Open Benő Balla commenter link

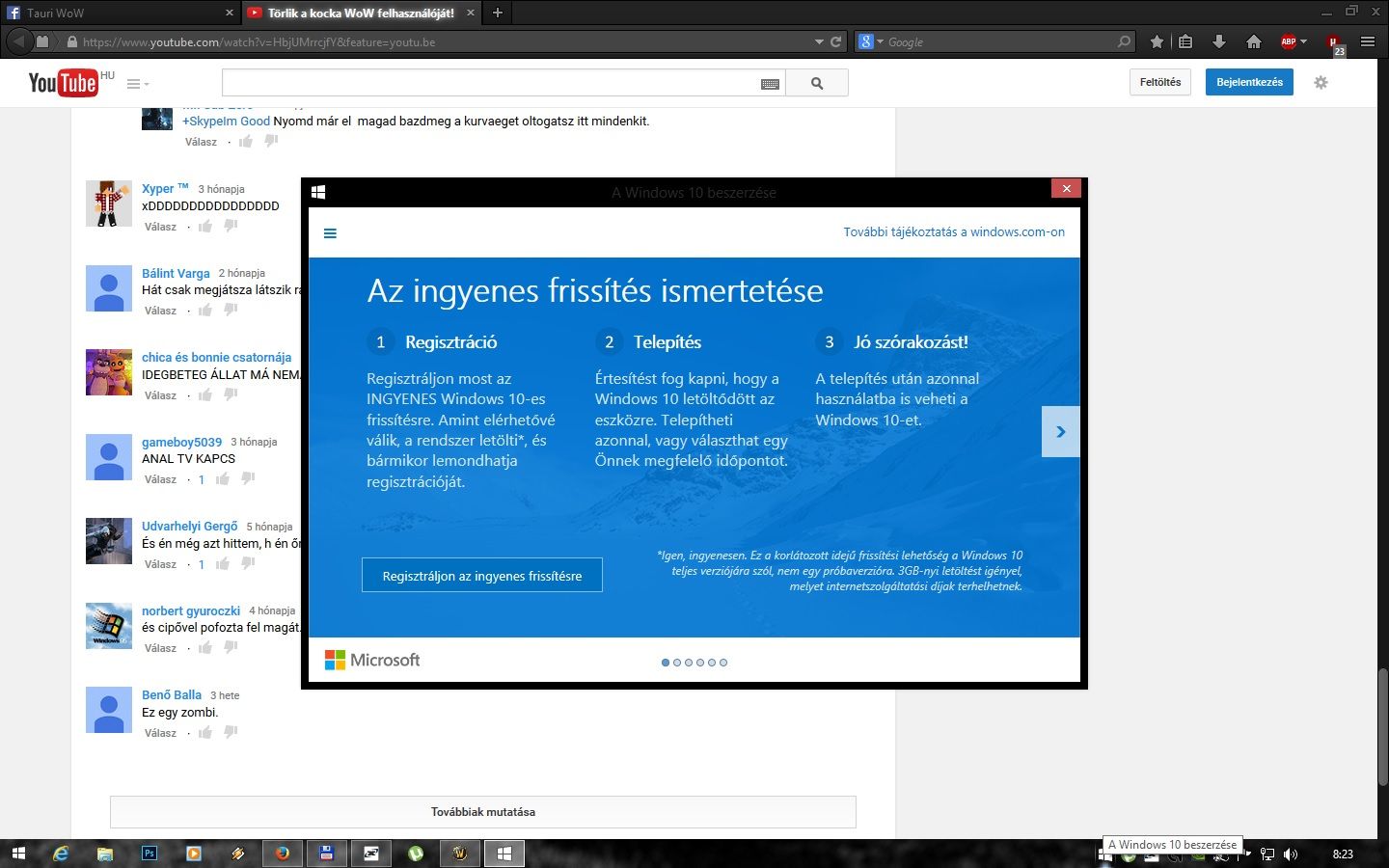pos(172,694)
